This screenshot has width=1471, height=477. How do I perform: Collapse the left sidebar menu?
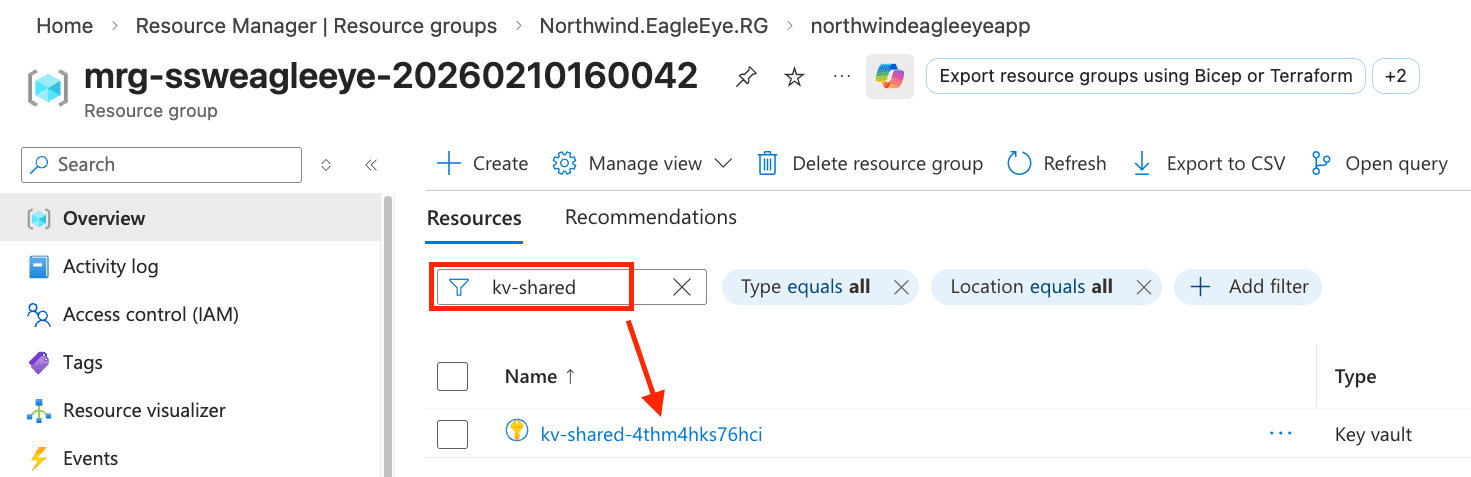point(371,165)
